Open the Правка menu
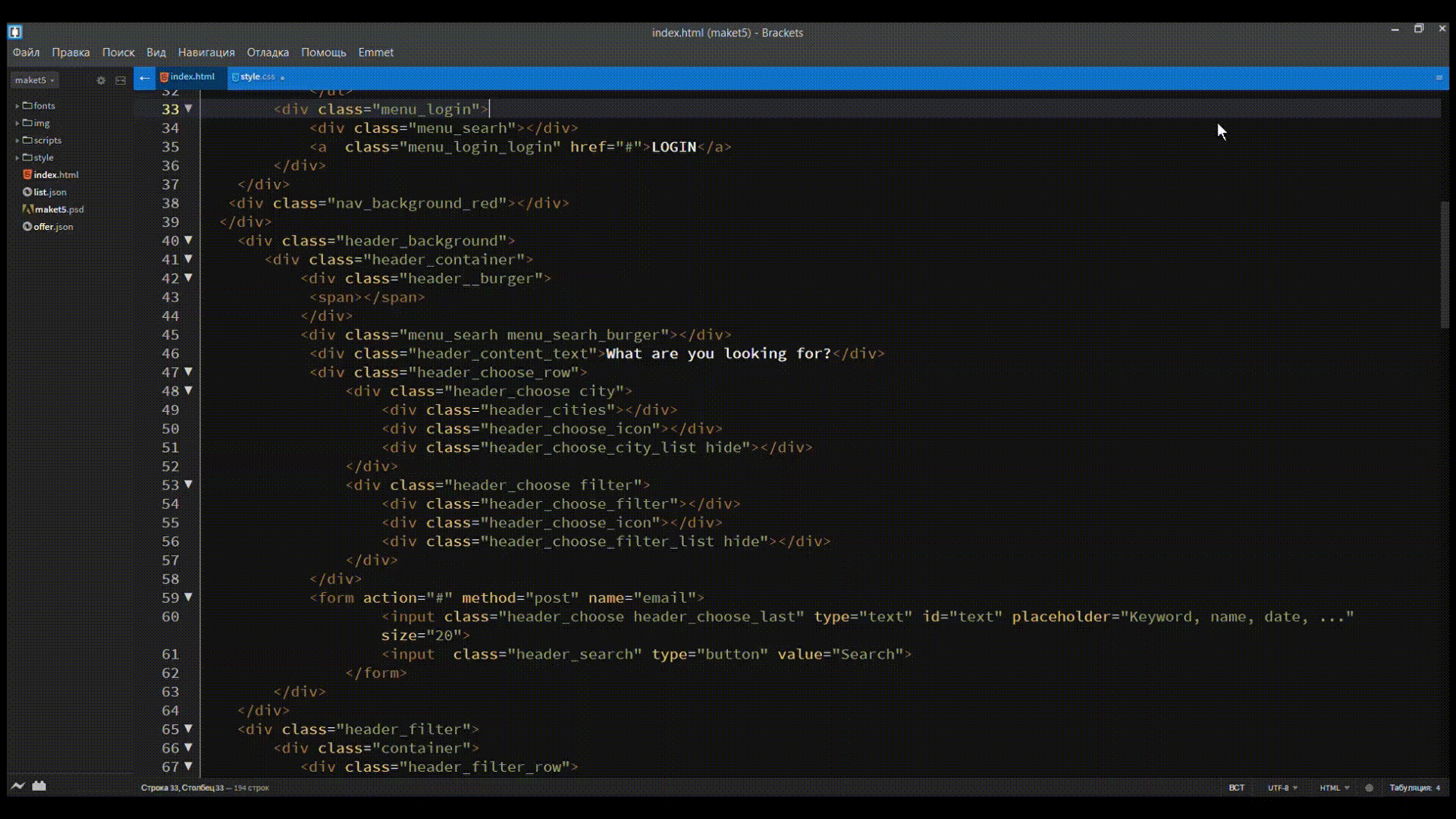This screenshot has height=819, width=1456. point(71,52)
